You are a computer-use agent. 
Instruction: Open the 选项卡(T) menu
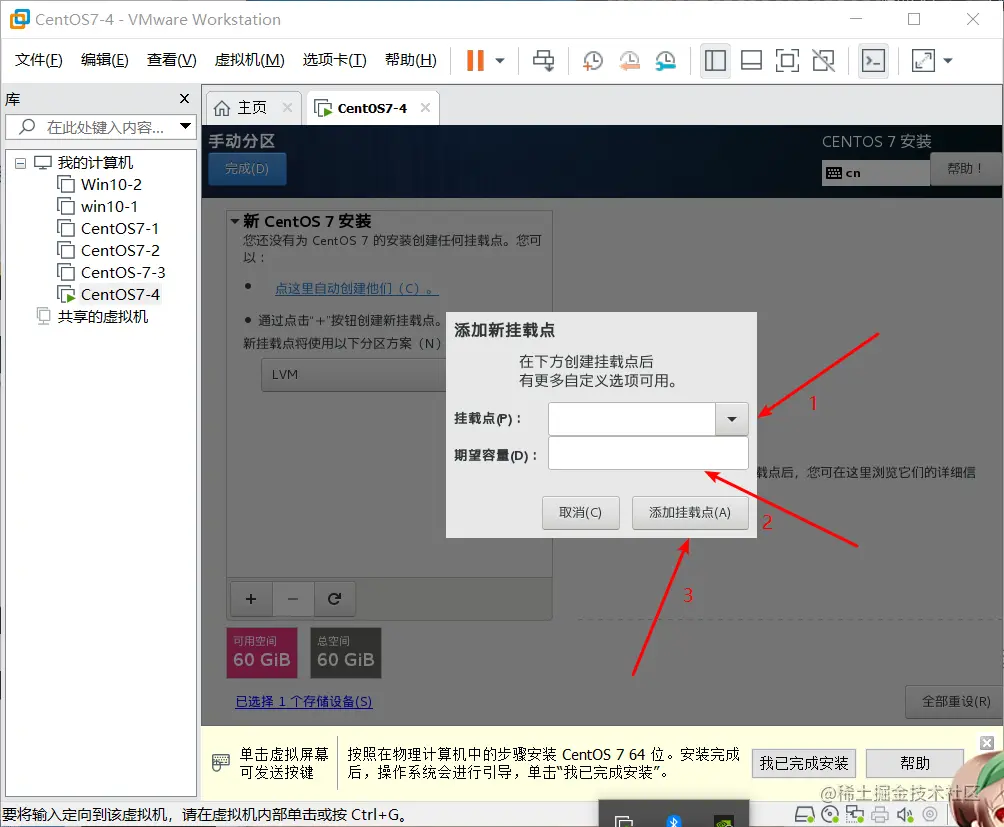334,60
